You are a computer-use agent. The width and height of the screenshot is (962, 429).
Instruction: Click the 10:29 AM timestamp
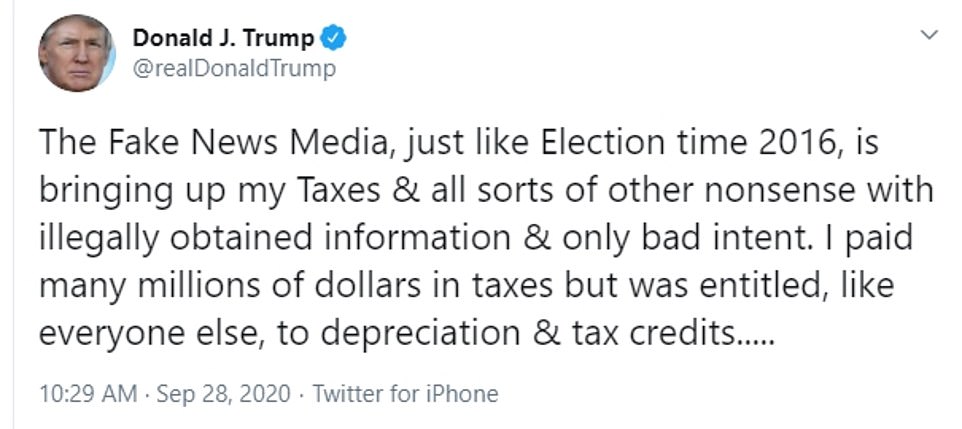[88, 394]
